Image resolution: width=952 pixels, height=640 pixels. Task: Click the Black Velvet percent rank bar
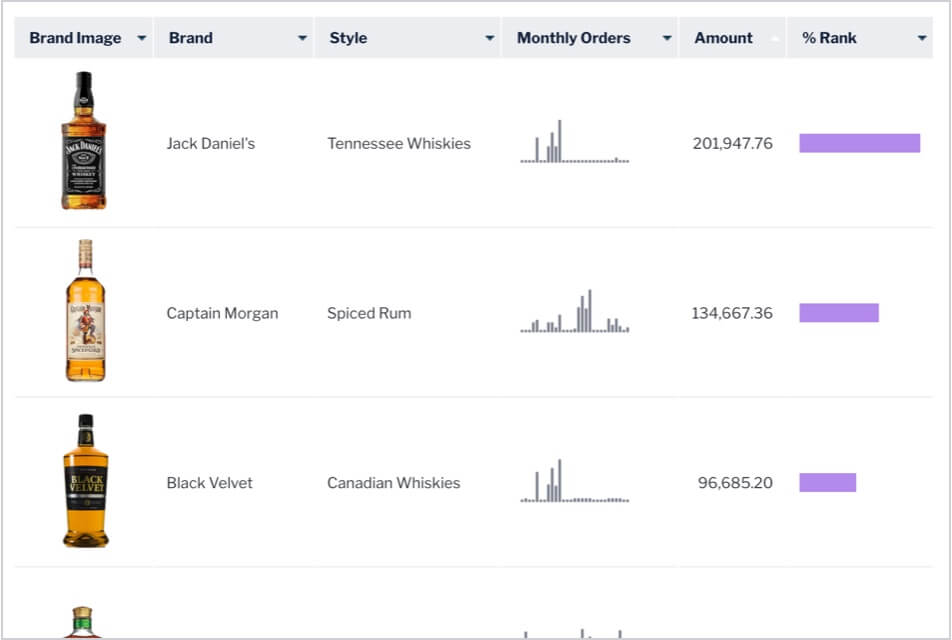pos(827,483)
